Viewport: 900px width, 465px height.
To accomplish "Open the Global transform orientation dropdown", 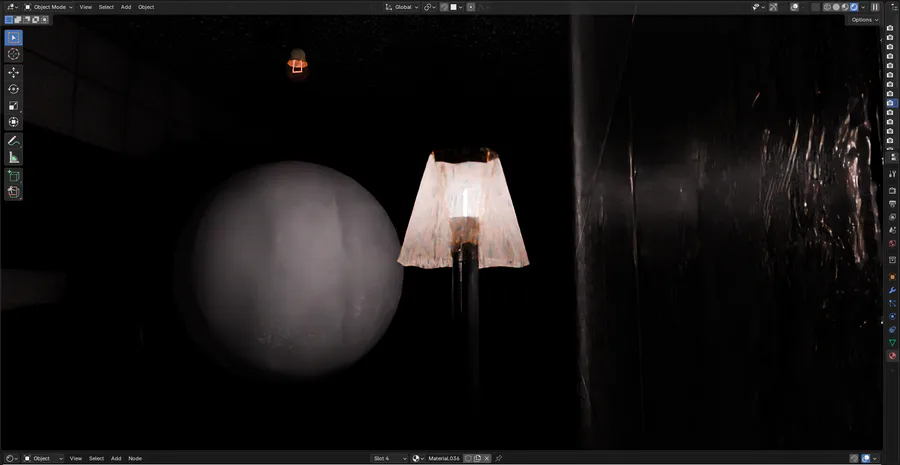I will click(402, 7).
